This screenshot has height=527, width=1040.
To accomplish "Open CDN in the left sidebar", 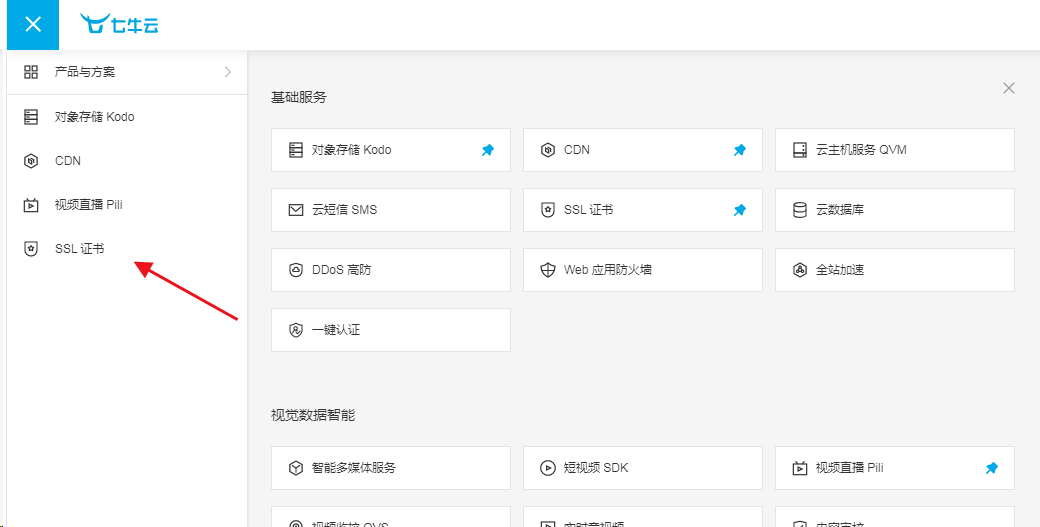I will click(127, 160).
